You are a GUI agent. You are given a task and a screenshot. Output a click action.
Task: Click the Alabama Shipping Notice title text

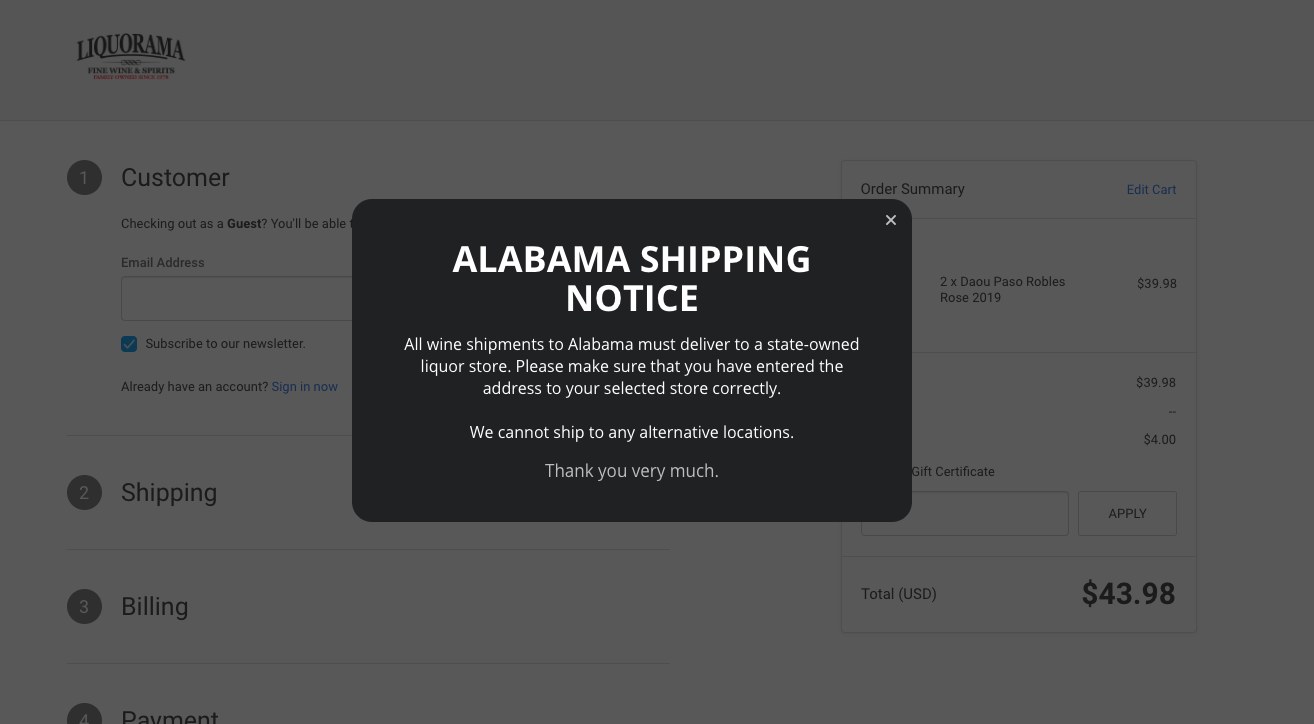632,278
